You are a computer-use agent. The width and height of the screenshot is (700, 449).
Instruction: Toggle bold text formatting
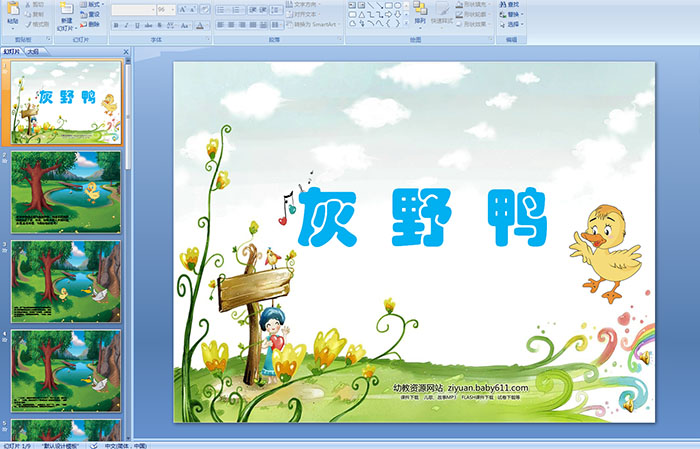coord(115,24)
